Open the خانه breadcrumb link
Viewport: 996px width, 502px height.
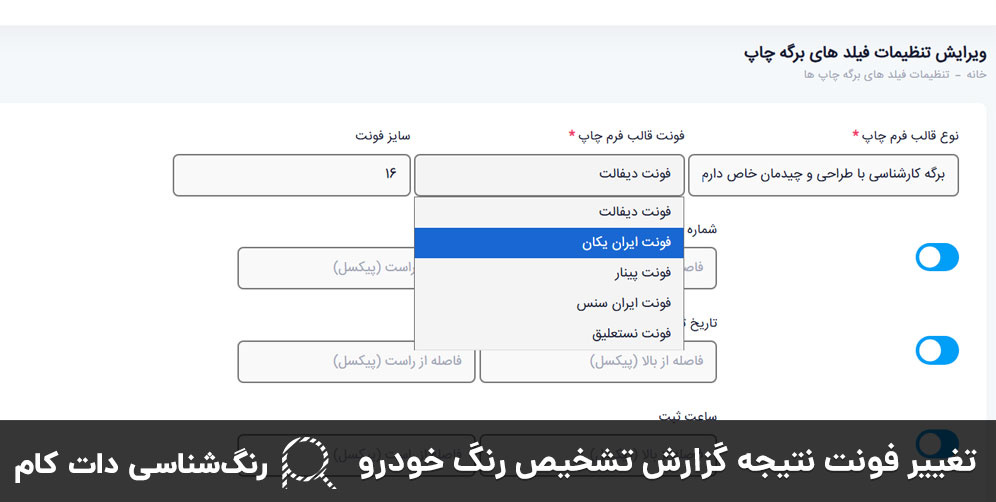click(x=976, y=75)
